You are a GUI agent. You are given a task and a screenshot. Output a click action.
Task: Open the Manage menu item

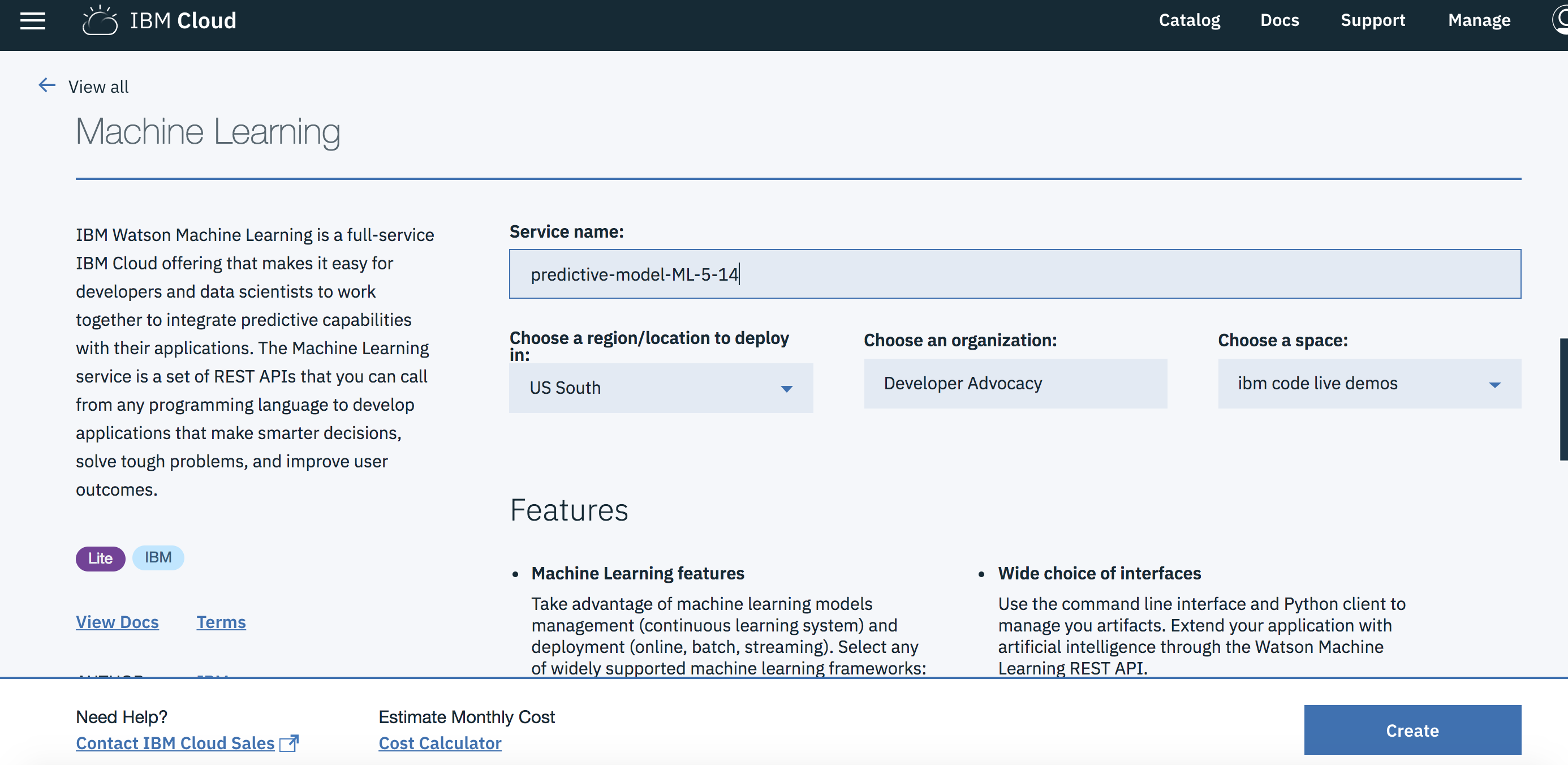tap(1479, 21)
